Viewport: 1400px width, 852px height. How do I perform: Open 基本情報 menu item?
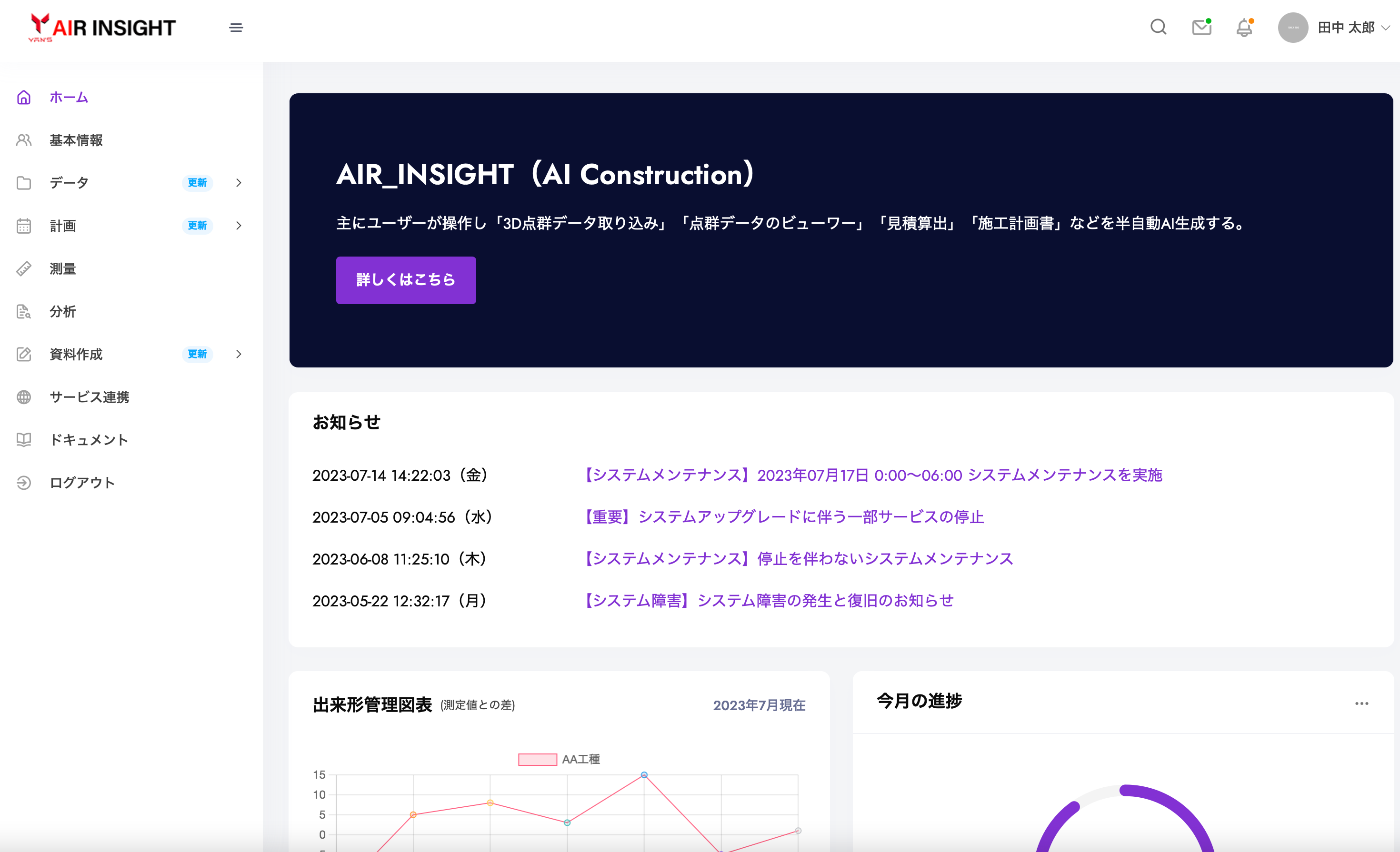(76, 140)
